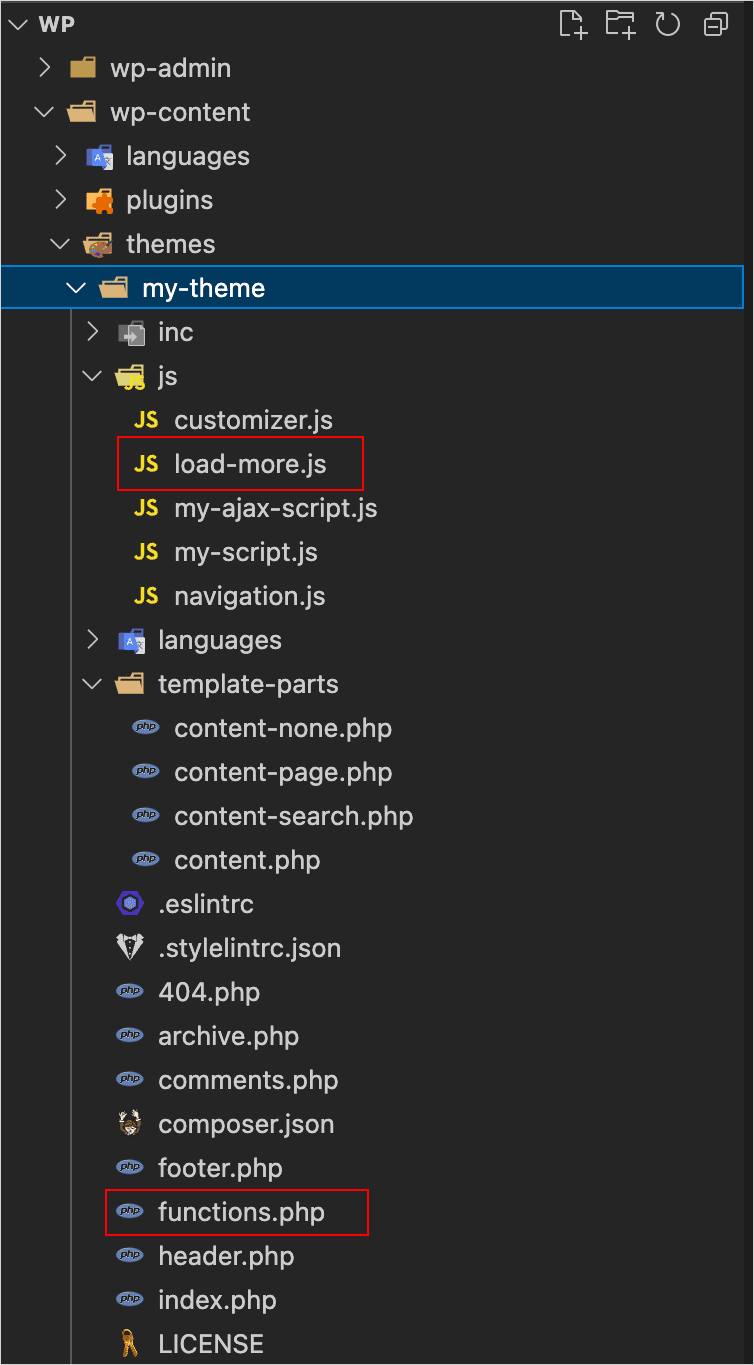Screen dimensions: 754x1365
Task: Collapse the js folder chevron
Action: tap(92, 376)
